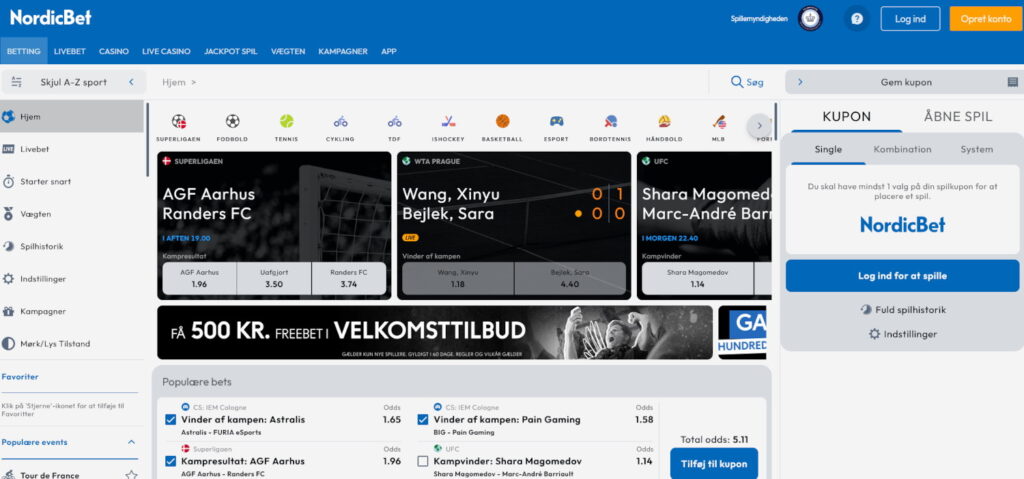Select the System bet tab

click(976, 150)
